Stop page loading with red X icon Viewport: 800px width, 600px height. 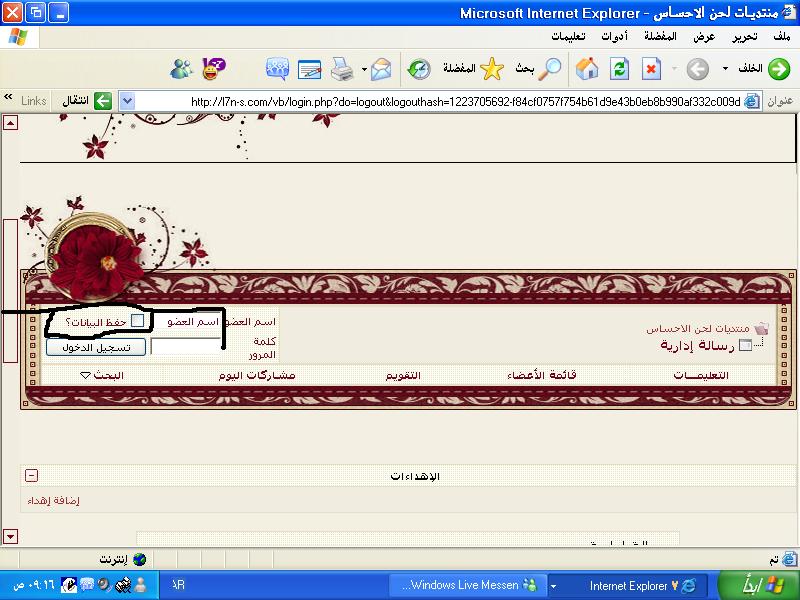[651, 69]
